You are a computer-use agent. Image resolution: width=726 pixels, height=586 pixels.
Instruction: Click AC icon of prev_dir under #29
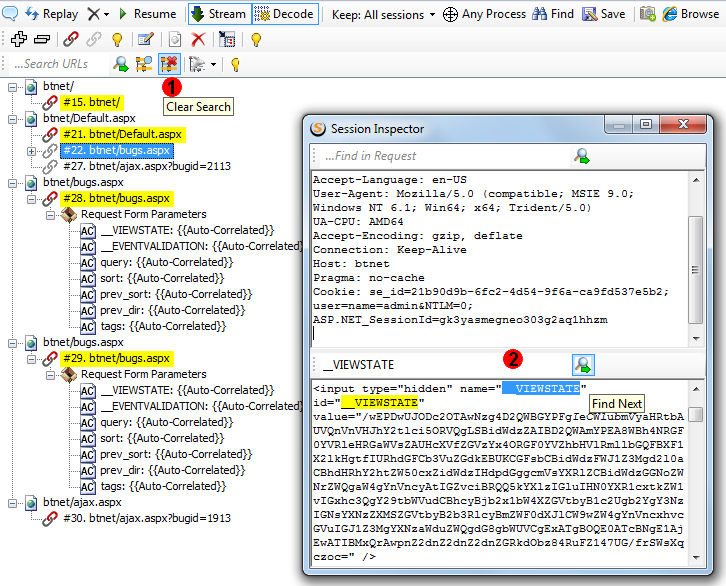coord(88,471)
